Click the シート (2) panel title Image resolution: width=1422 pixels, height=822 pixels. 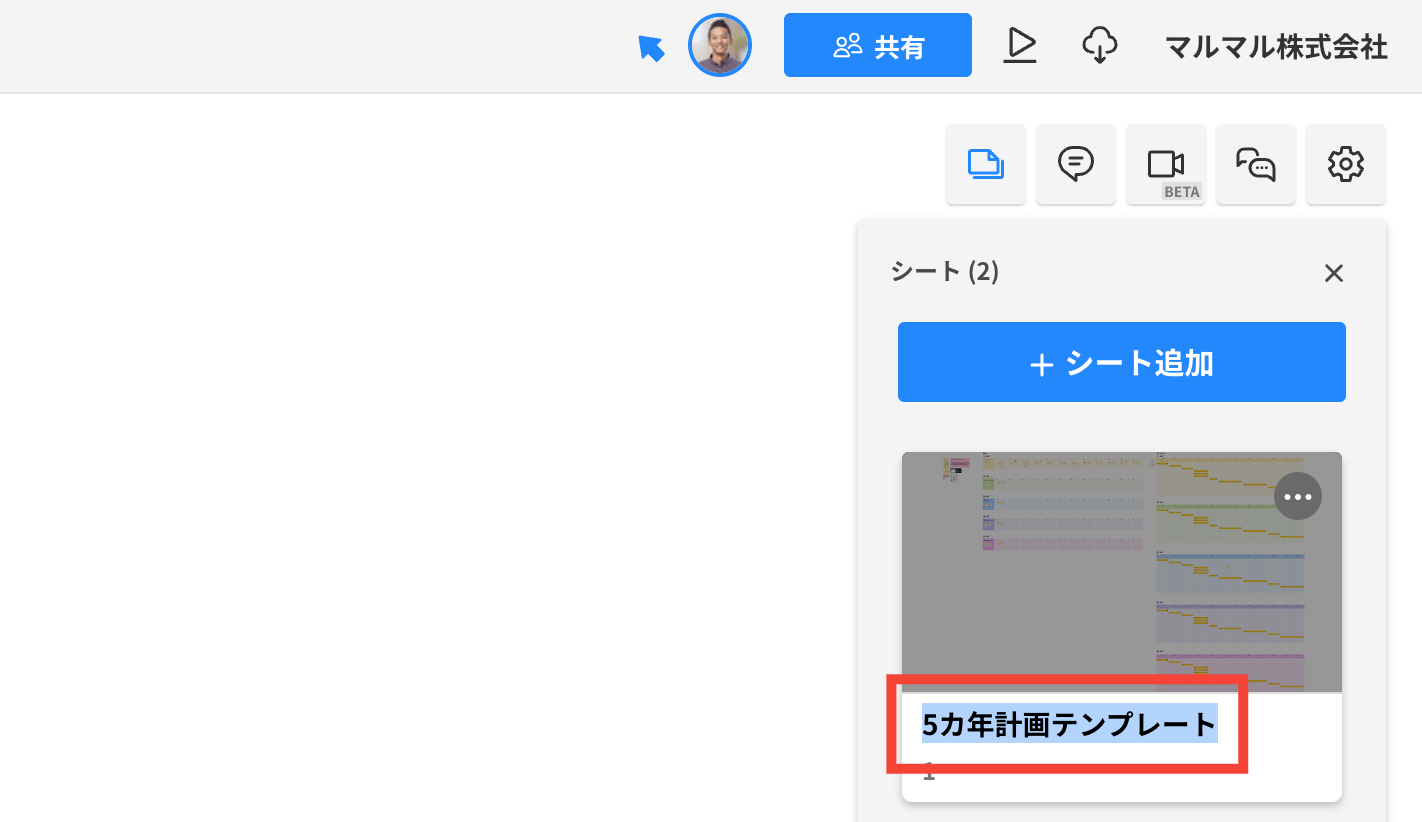945,271
